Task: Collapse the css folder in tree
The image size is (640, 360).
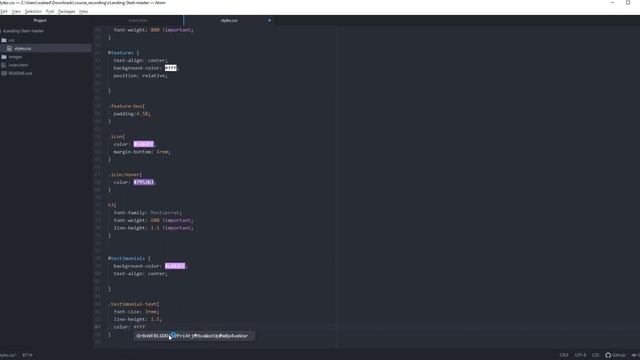Action: [x=11, y=40]
